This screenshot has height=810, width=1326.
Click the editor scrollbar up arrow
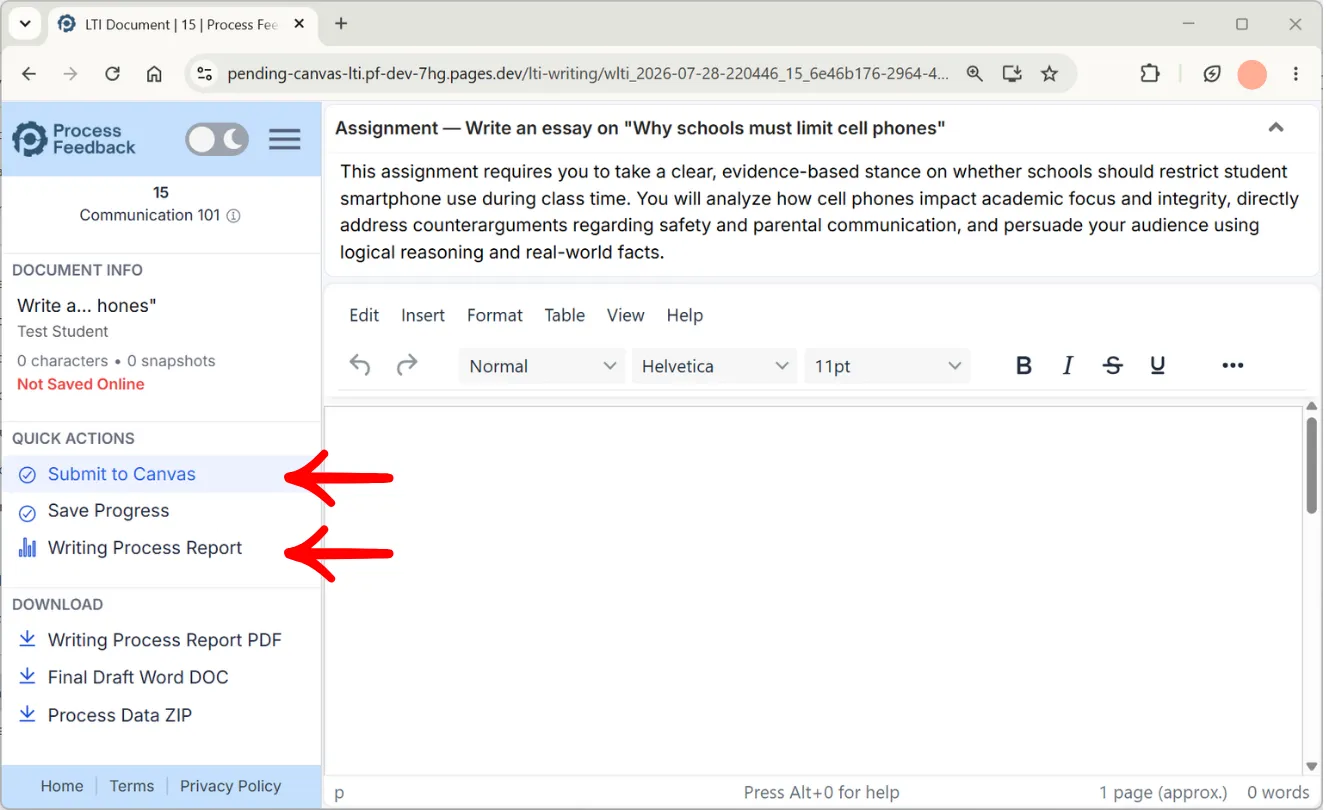pyautogui.click(x=1311, y=406)
